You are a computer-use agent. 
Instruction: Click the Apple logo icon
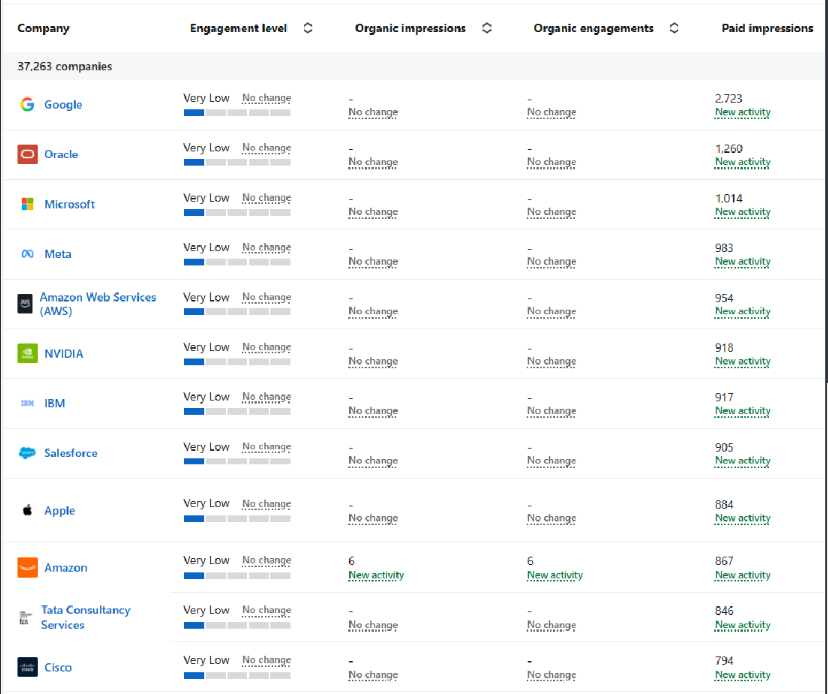coord(27,510)
